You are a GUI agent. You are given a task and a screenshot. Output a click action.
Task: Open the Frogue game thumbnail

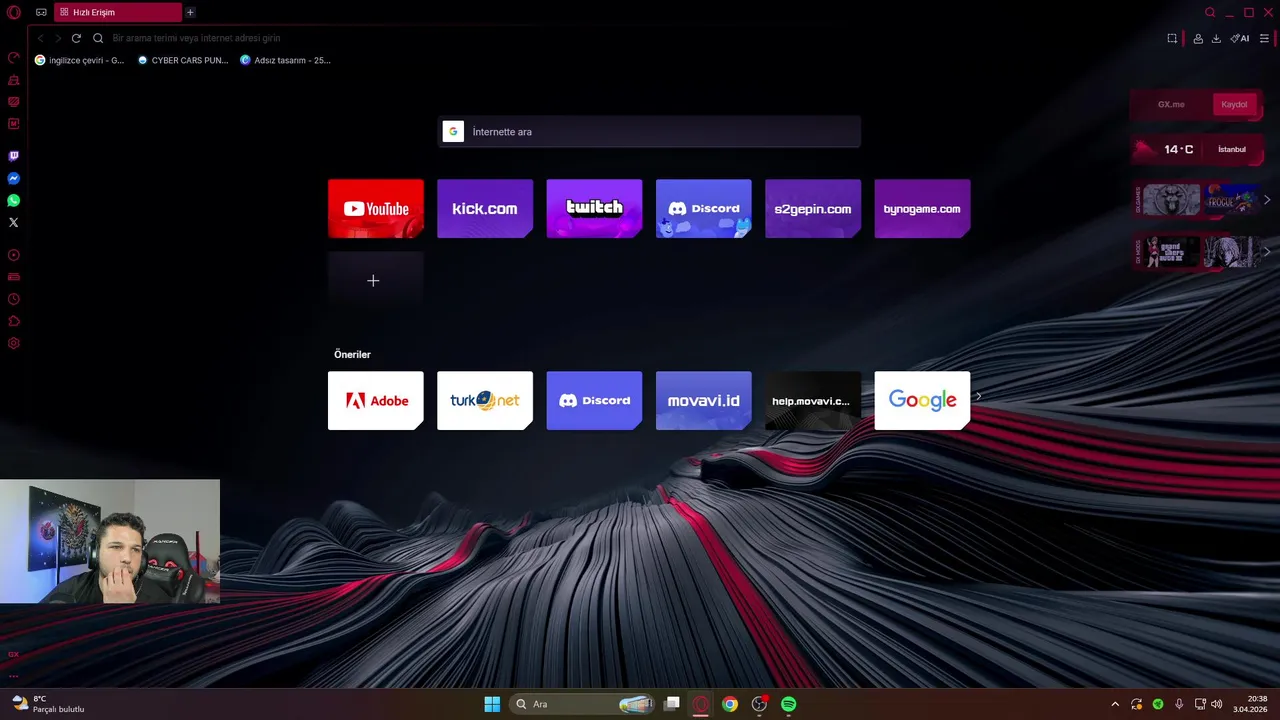(x=1230, y=199)
